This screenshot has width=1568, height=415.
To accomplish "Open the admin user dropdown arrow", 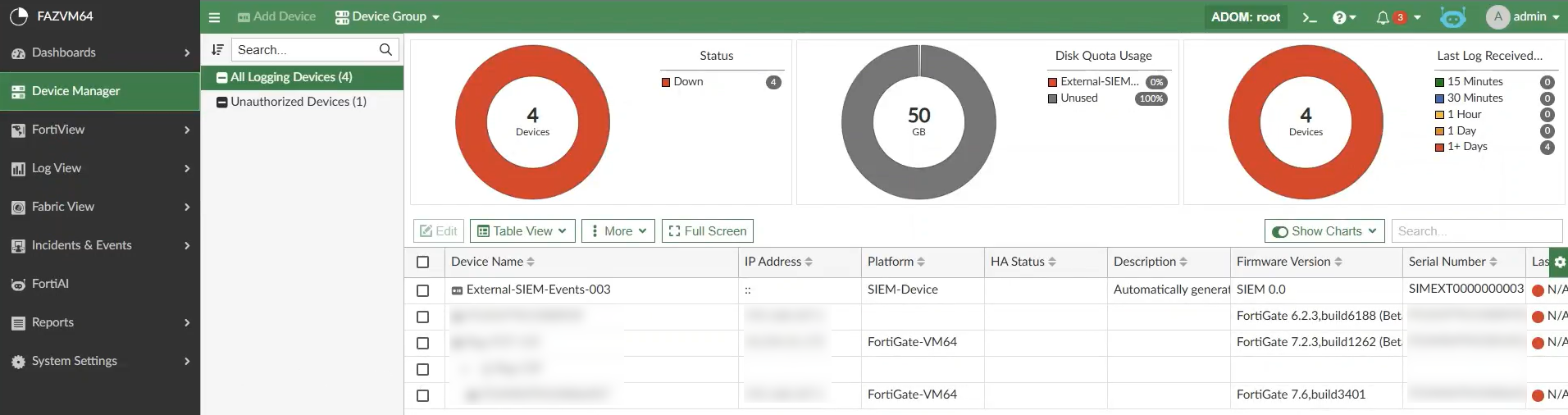I will coord(1556,17).
